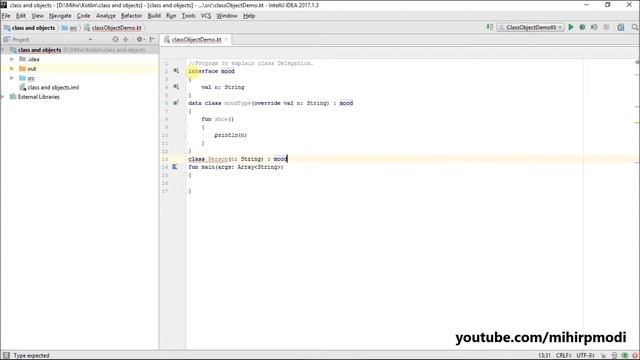Run with coverage icon
This screenshot has height=360, width=640.
point(594,27)
